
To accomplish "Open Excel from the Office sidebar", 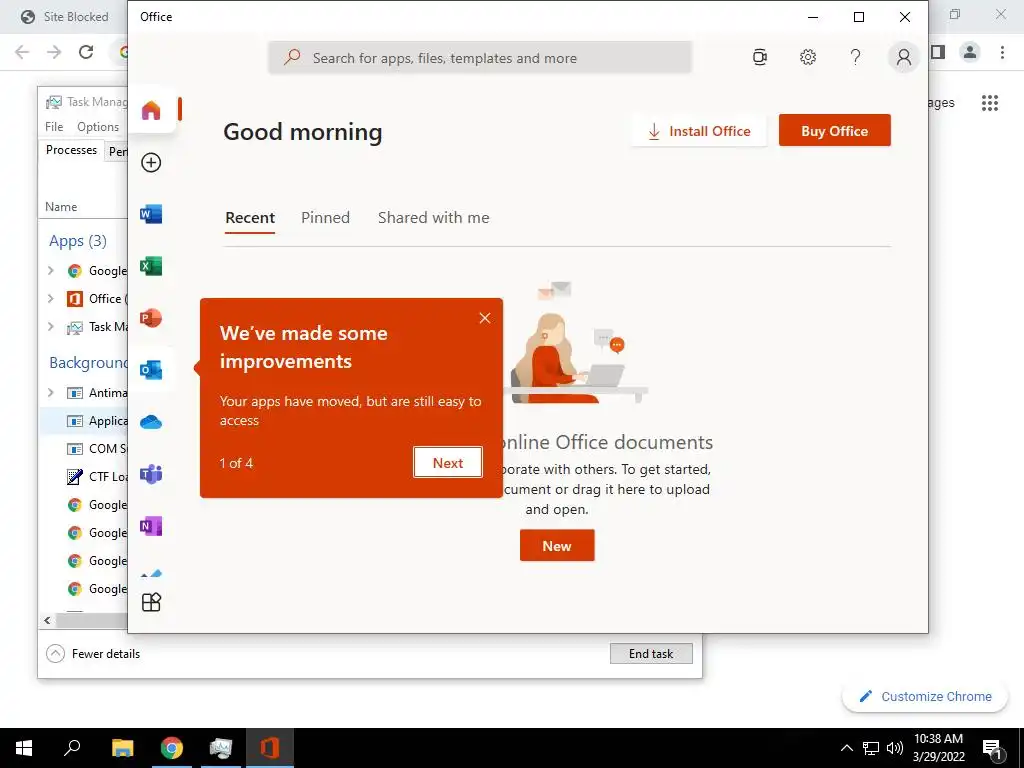I will 151,266.
